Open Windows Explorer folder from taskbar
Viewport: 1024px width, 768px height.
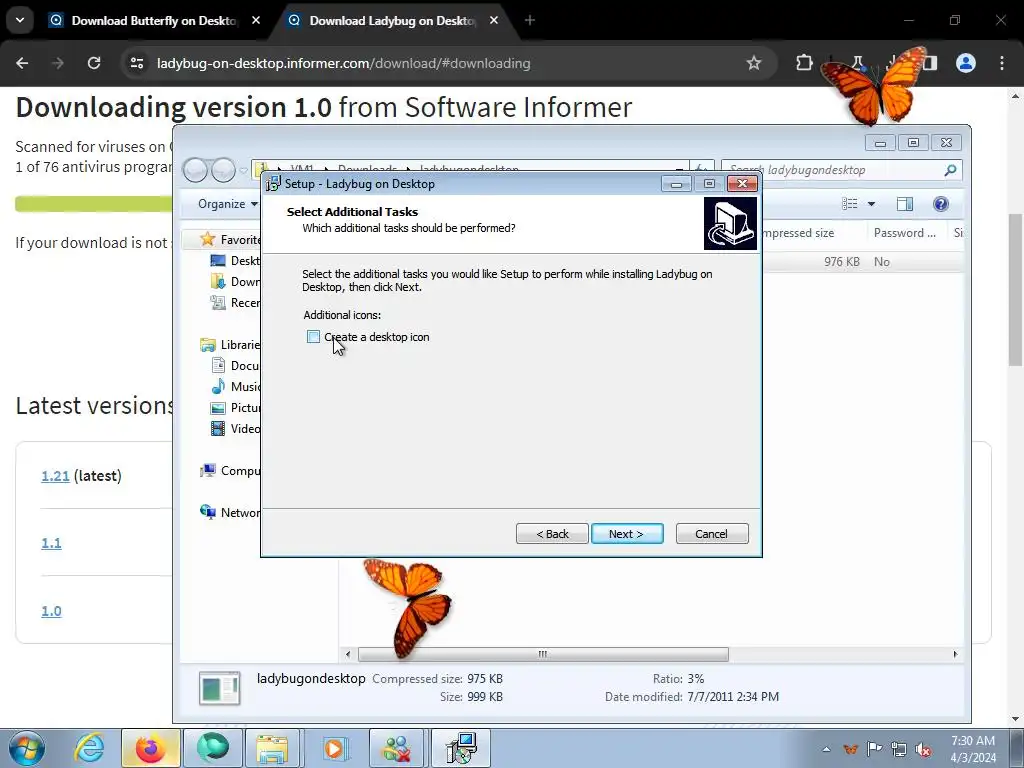pyautogui.click(x=273, y=748)
